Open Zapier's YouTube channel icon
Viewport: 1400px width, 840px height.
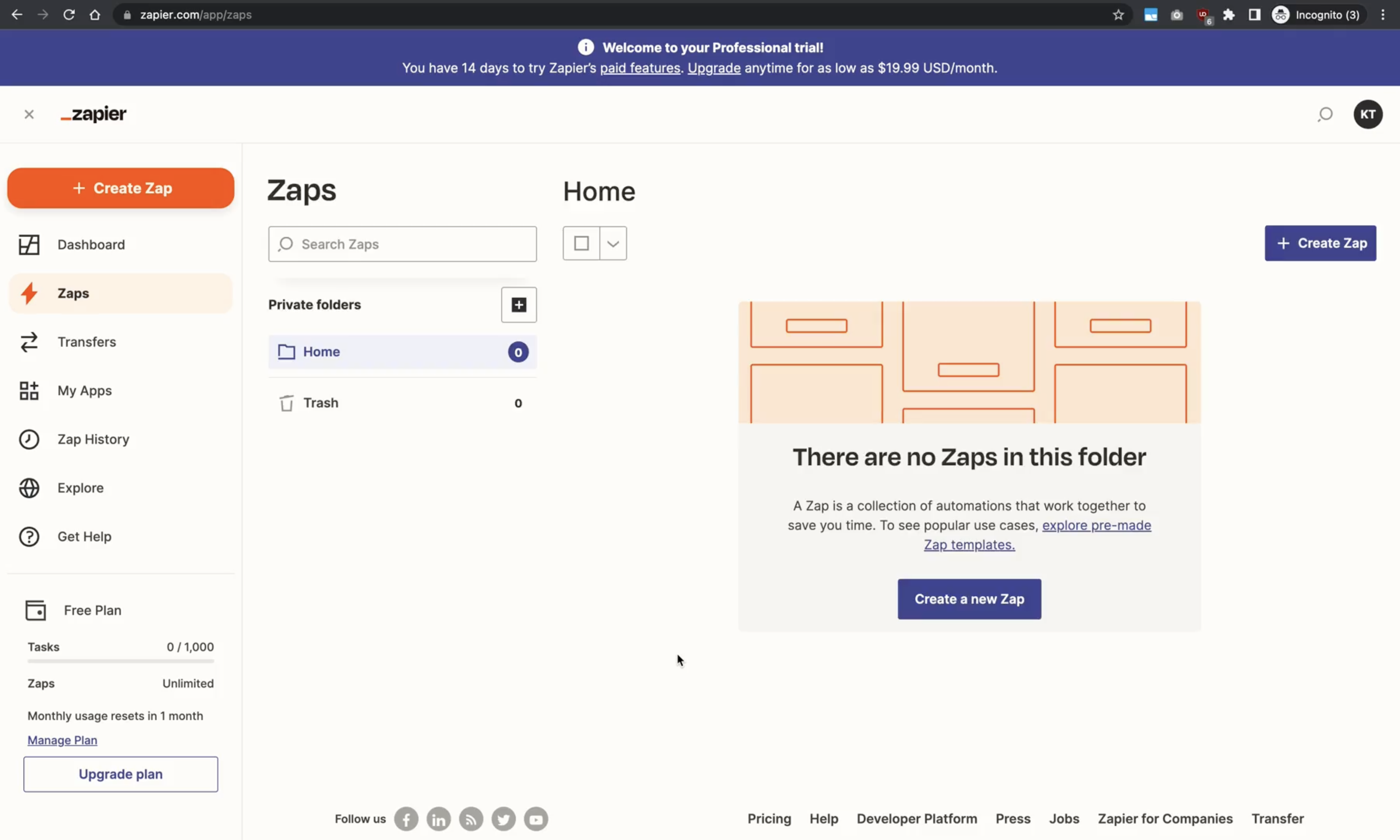(x=535, y=819)
